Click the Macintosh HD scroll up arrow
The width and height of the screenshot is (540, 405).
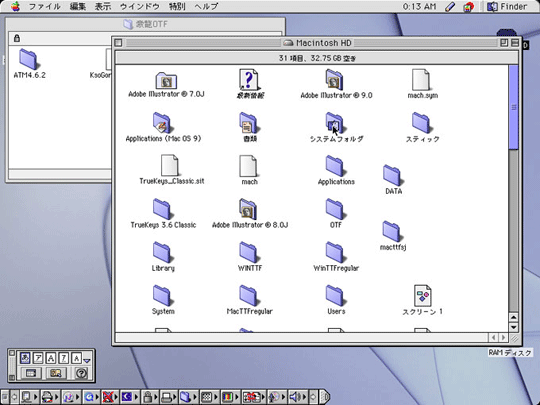pyautogui.click(x=513, y=317)
